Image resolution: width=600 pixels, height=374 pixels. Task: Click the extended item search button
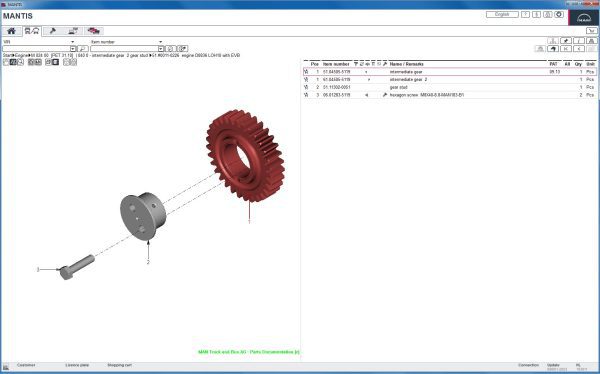[183, 49]
